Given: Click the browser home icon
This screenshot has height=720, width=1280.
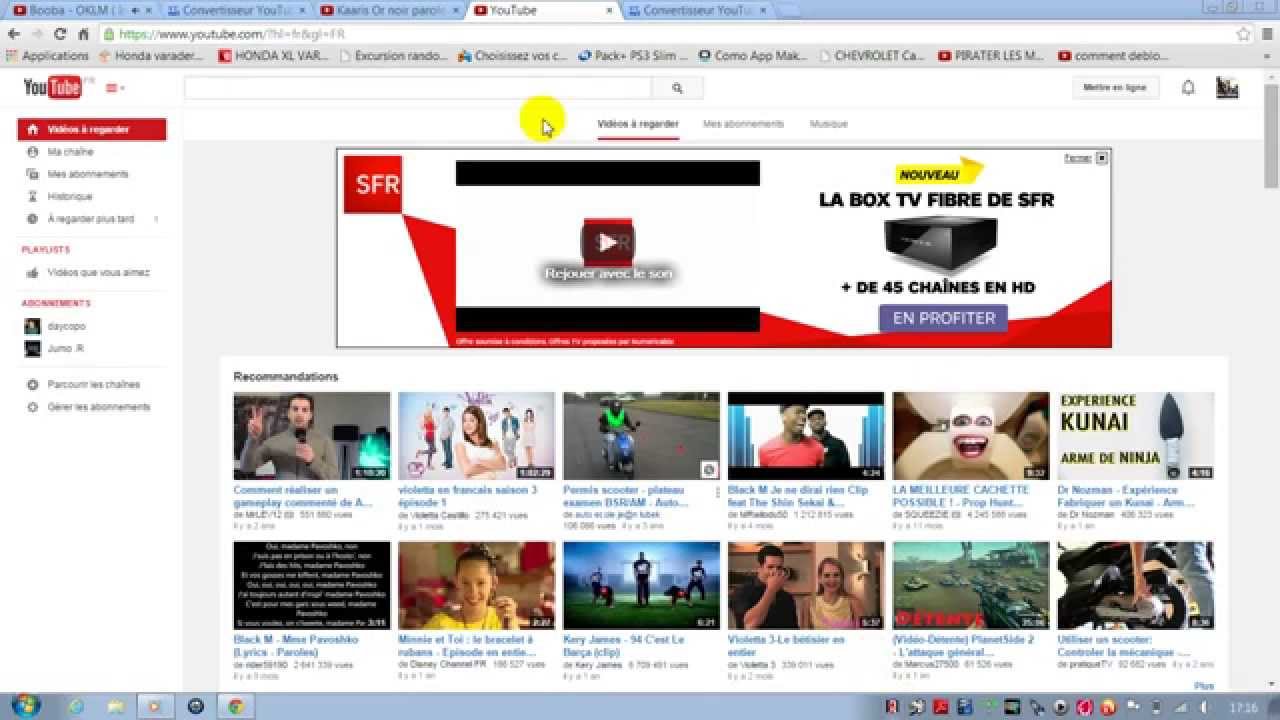Looking at the screenshot, I should pos(85,33).
